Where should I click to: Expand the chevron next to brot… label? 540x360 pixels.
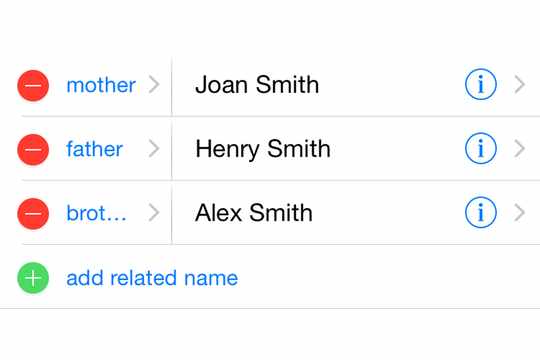pos(154,213)
